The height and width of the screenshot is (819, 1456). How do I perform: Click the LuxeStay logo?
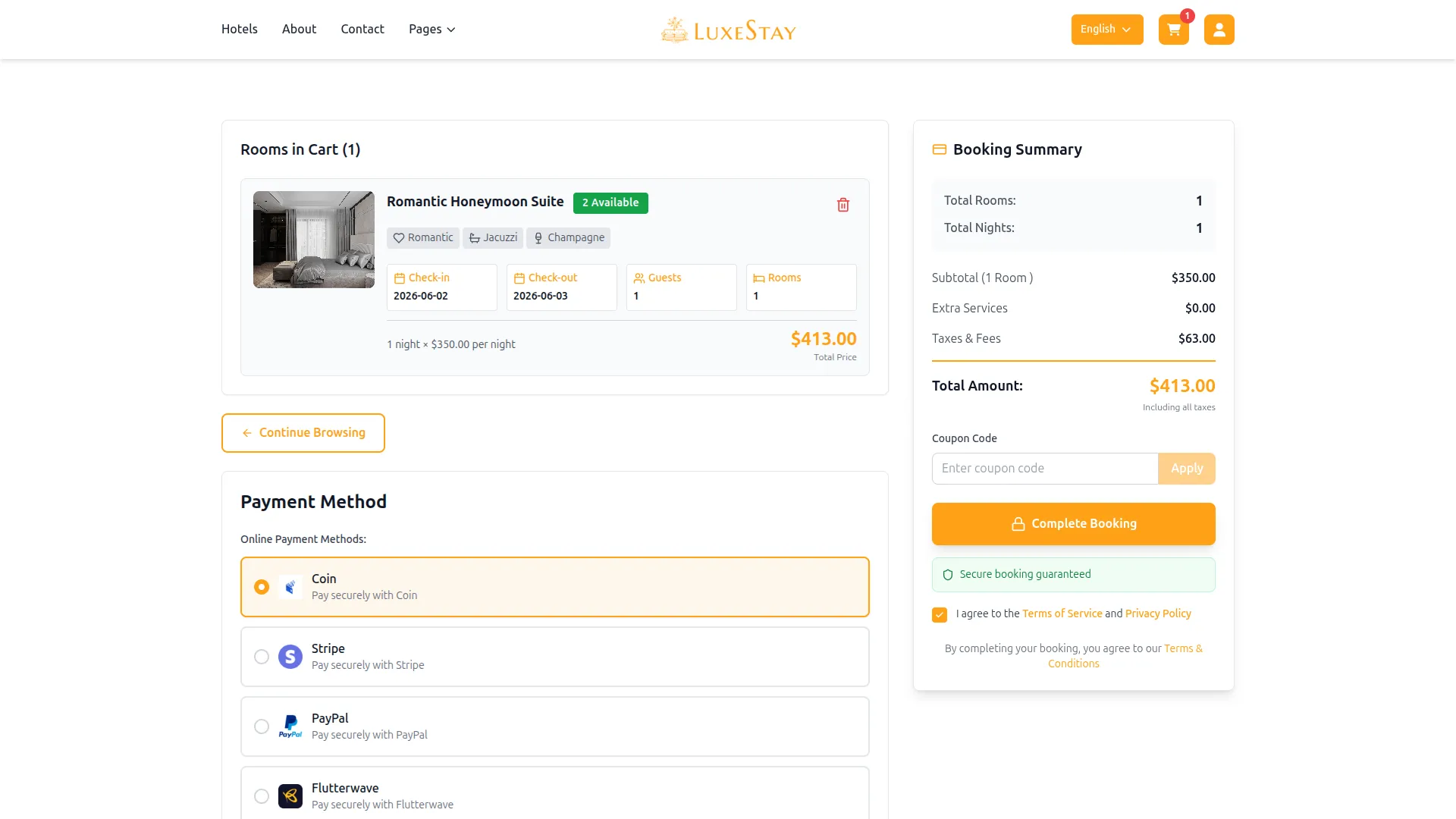728,30
